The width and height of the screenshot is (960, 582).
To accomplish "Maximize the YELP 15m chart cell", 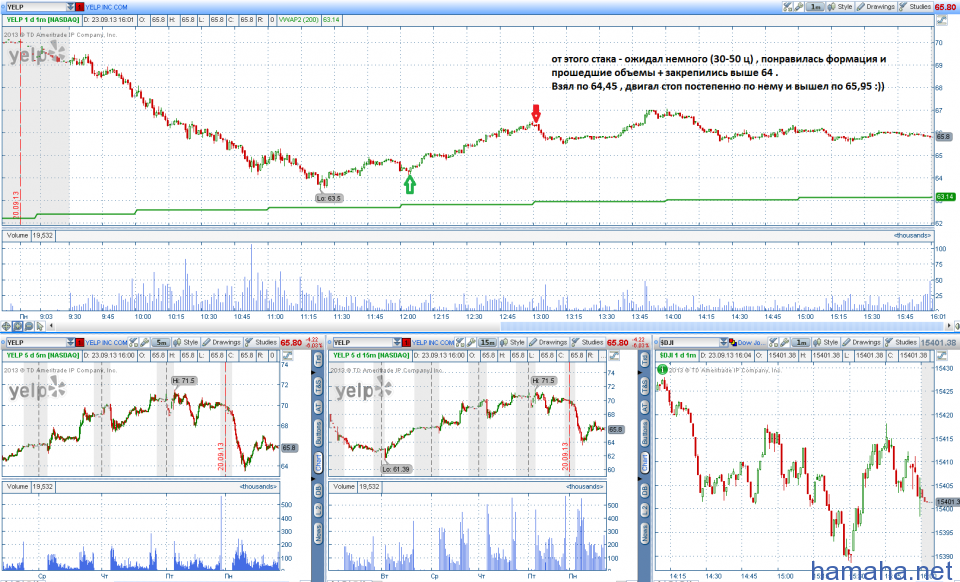I will [613, 356].
